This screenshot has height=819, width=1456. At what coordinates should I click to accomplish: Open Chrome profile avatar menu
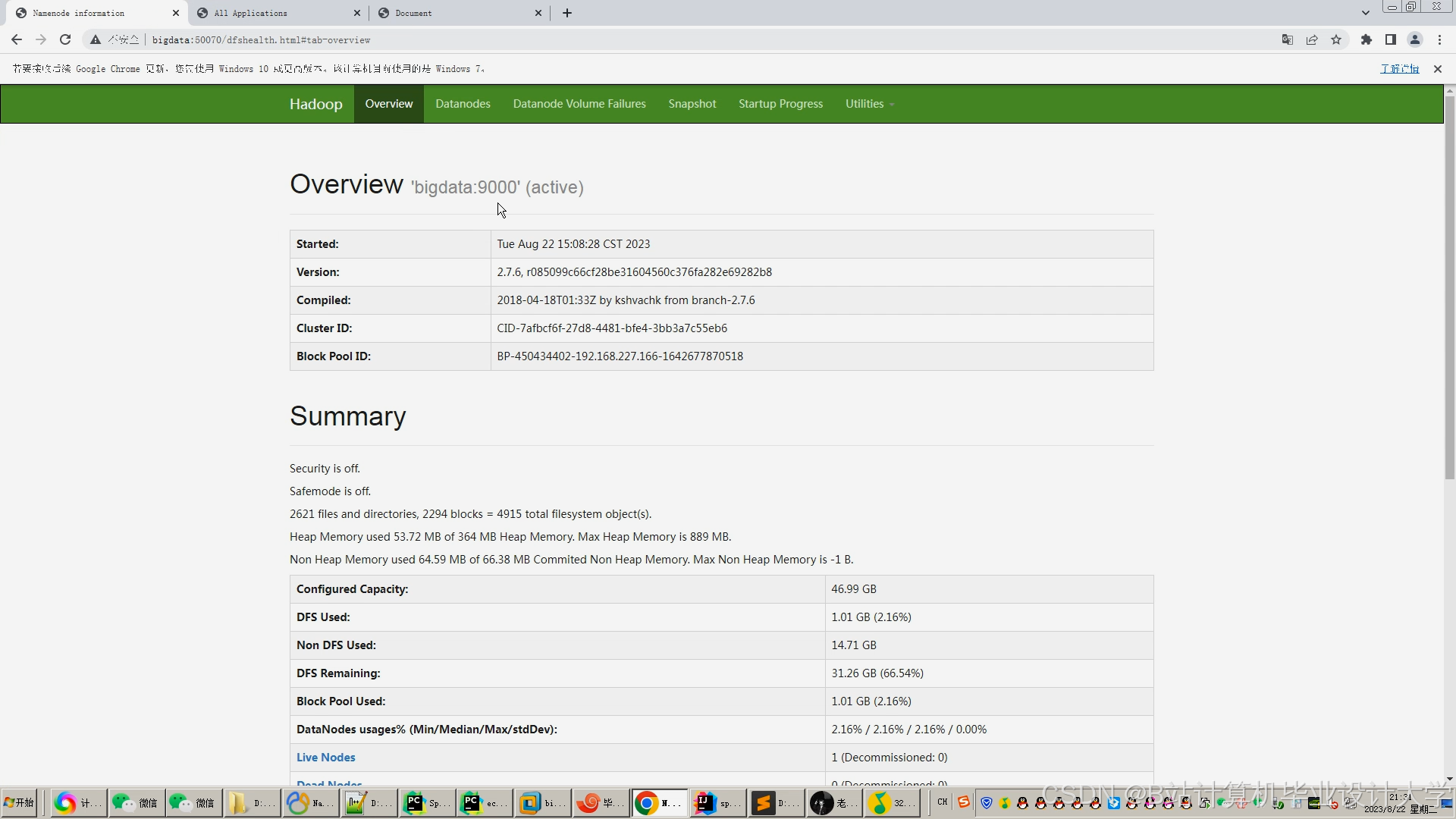(x=1414, y=39)
